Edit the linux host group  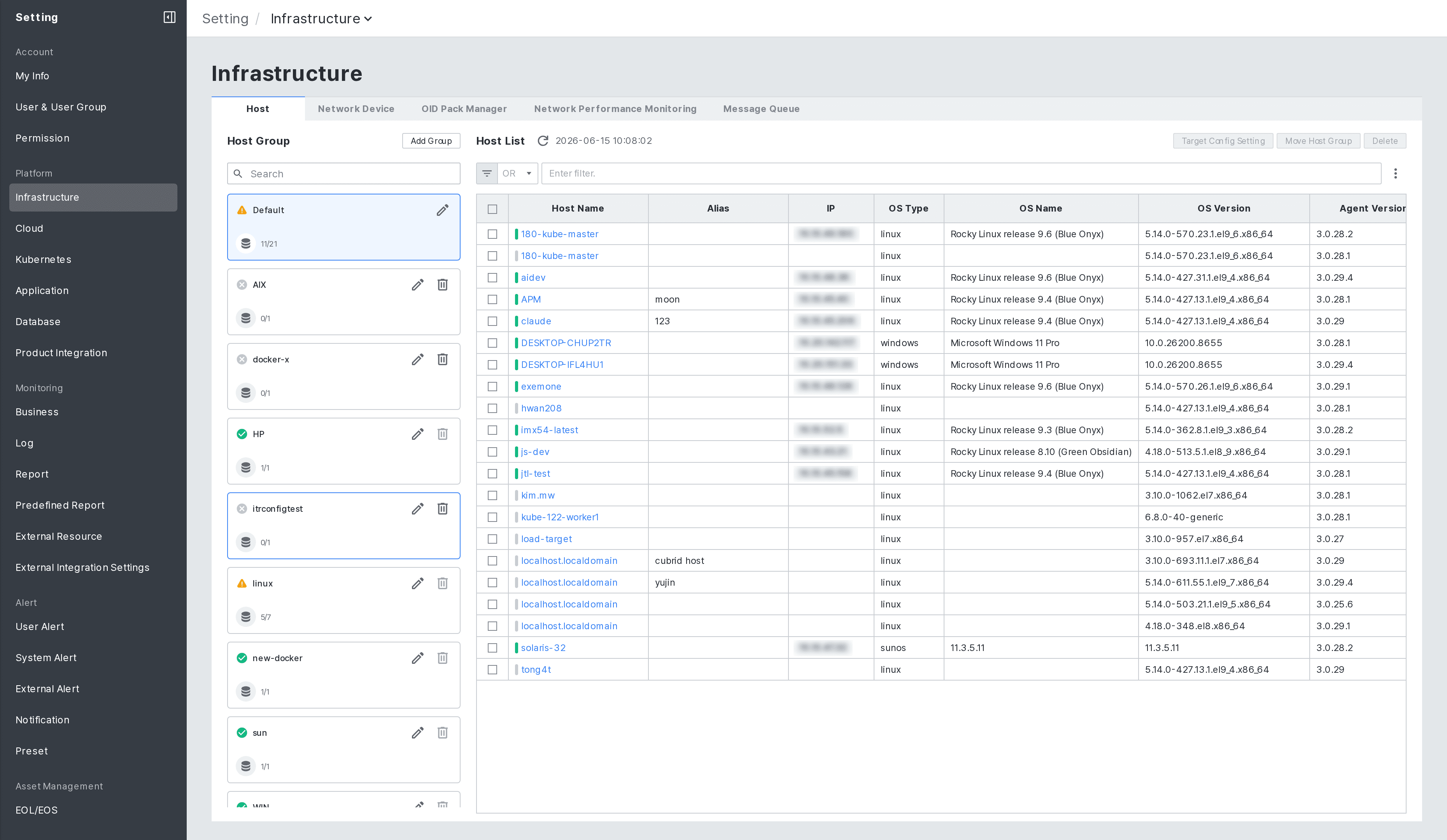417,583
